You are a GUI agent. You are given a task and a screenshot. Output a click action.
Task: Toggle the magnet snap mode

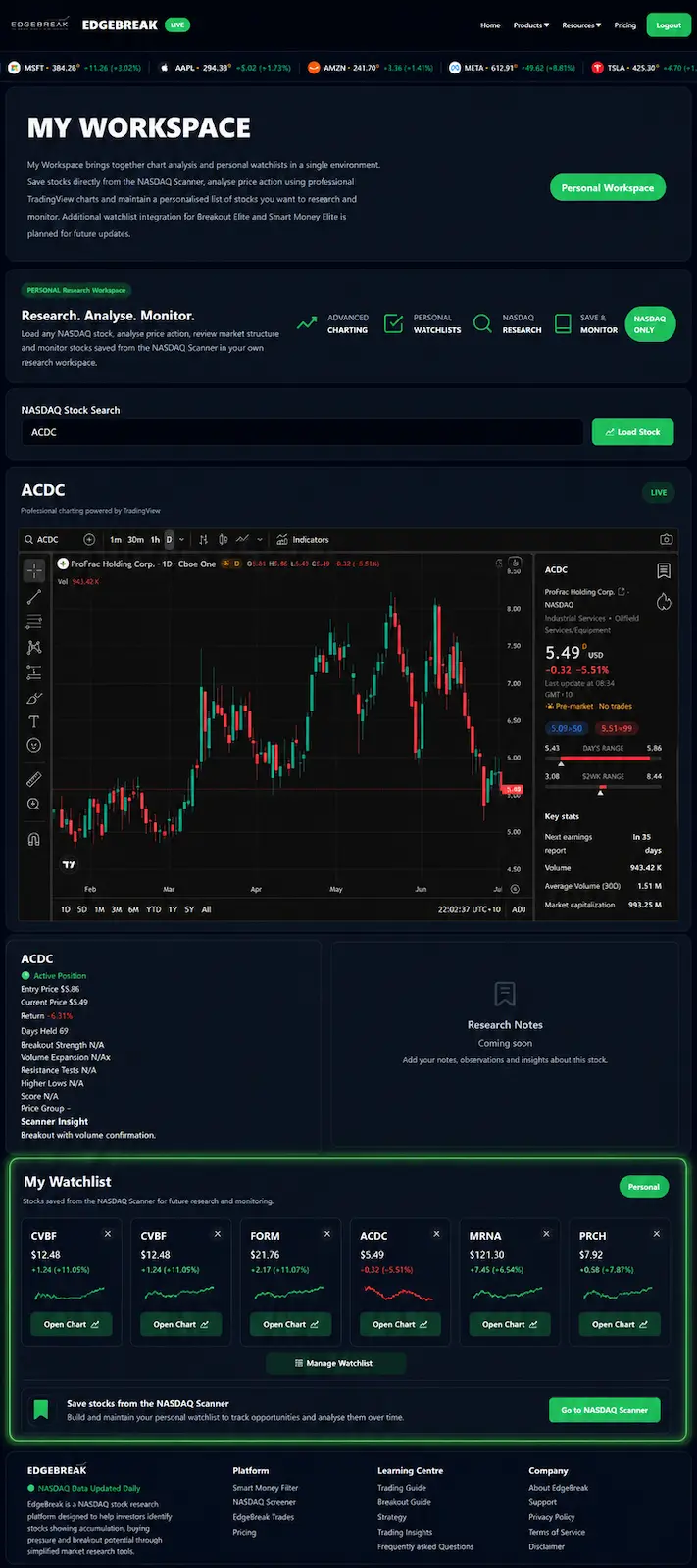point(34,839)
